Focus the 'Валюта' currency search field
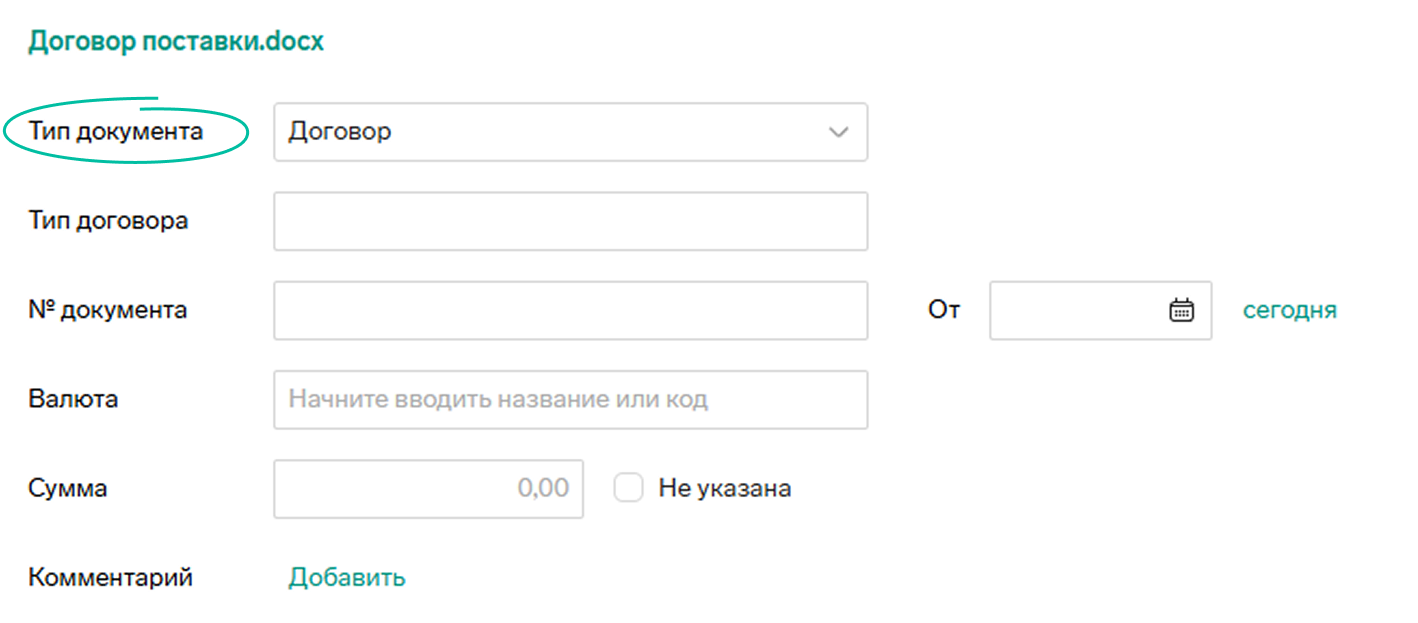This screenshot has width=1418, height=623. point(570,400)
